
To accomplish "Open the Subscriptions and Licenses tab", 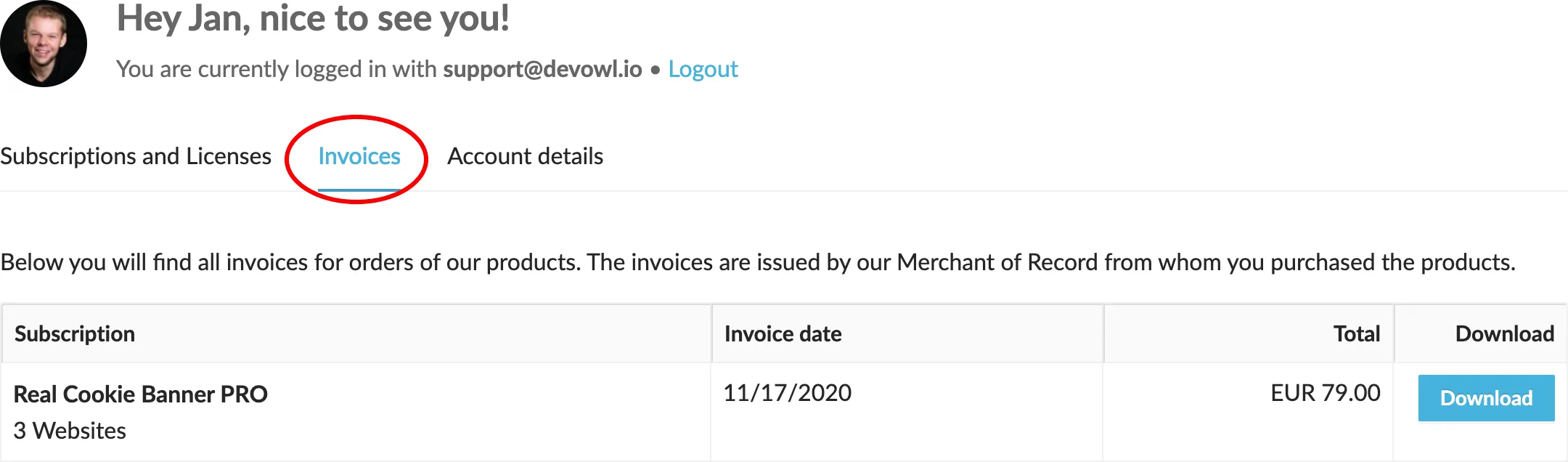I will pyautogui.click(x=136, y=156).
